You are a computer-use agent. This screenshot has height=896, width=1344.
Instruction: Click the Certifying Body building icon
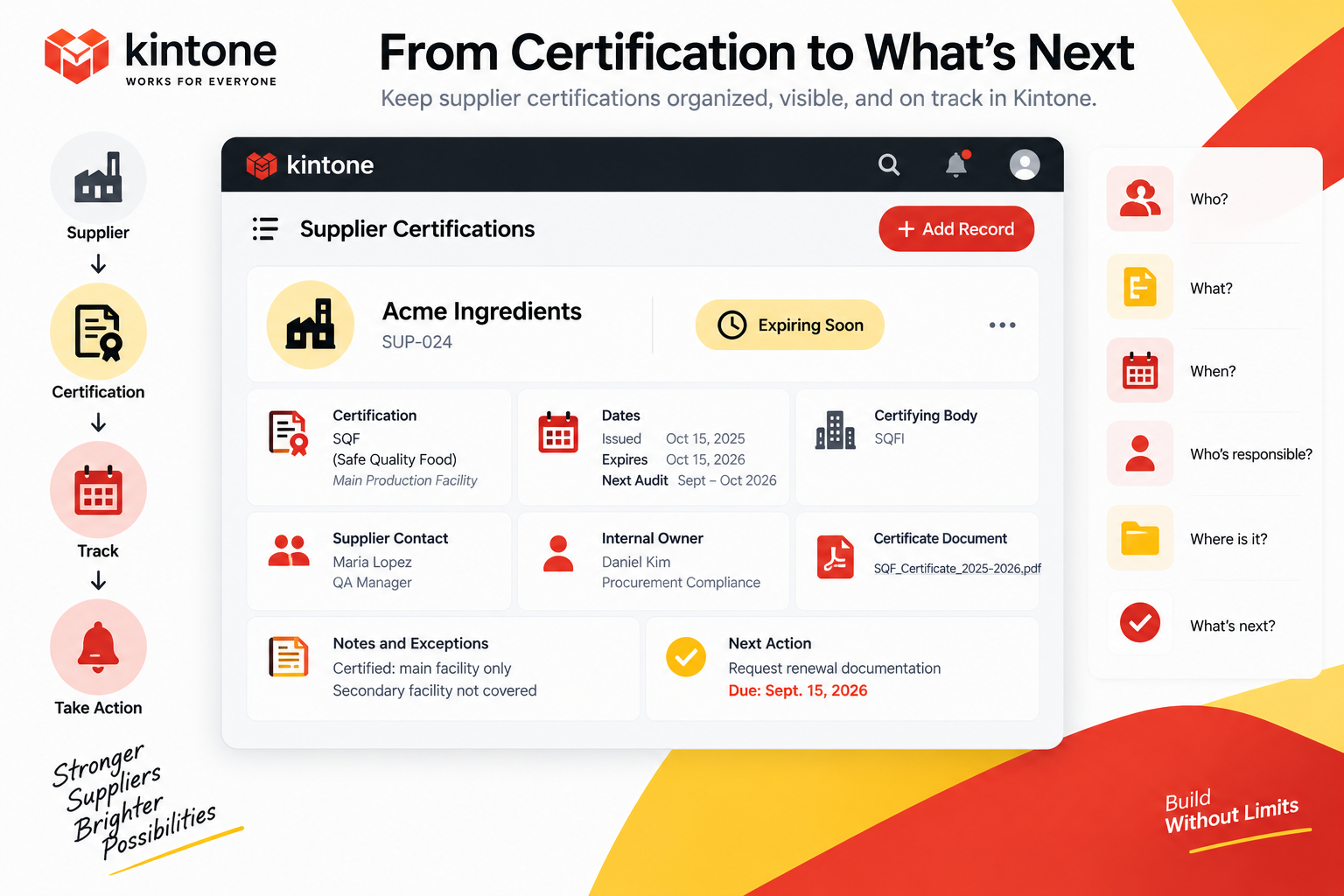(836, 430)
